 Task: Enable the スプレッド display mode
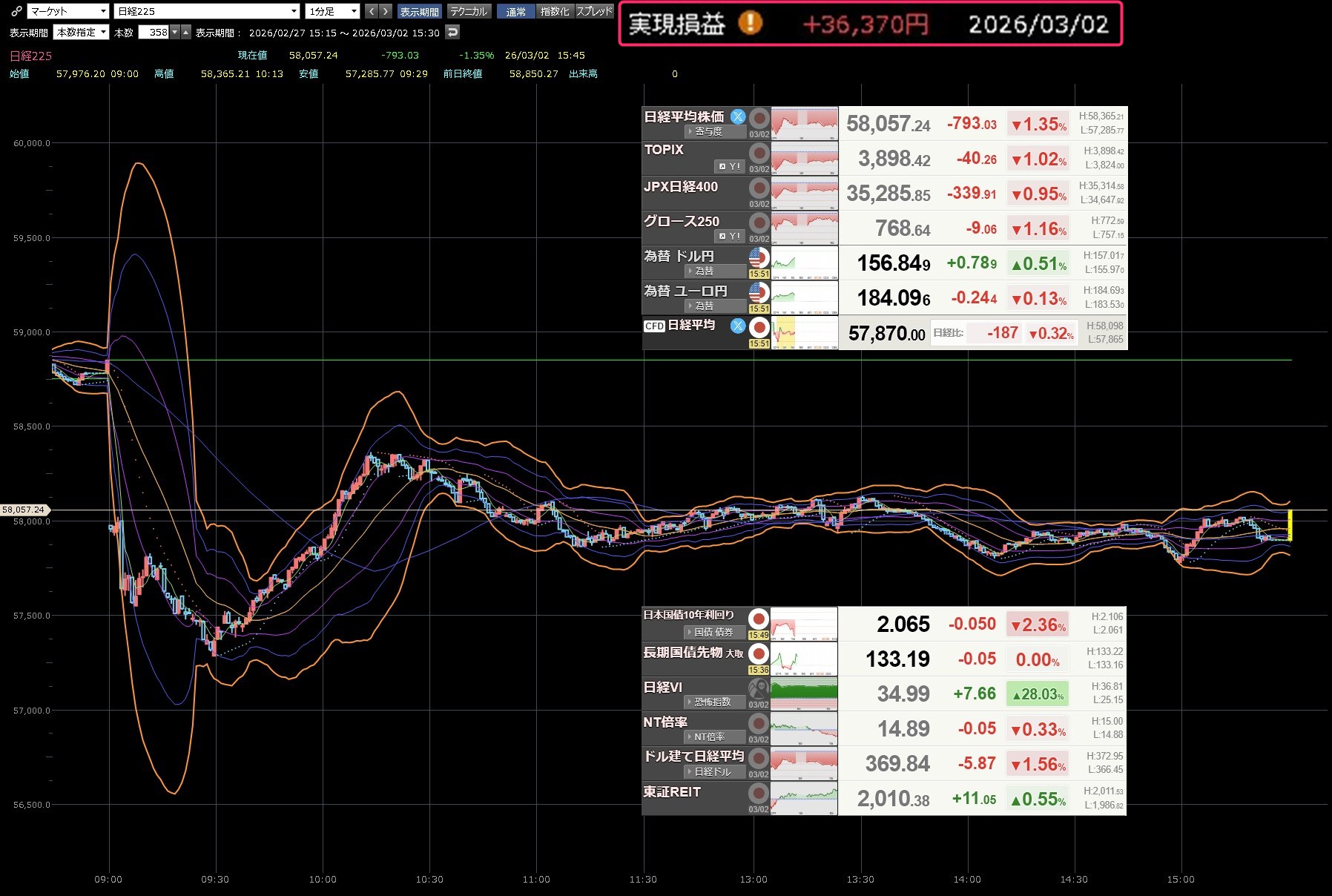point(595,11)
